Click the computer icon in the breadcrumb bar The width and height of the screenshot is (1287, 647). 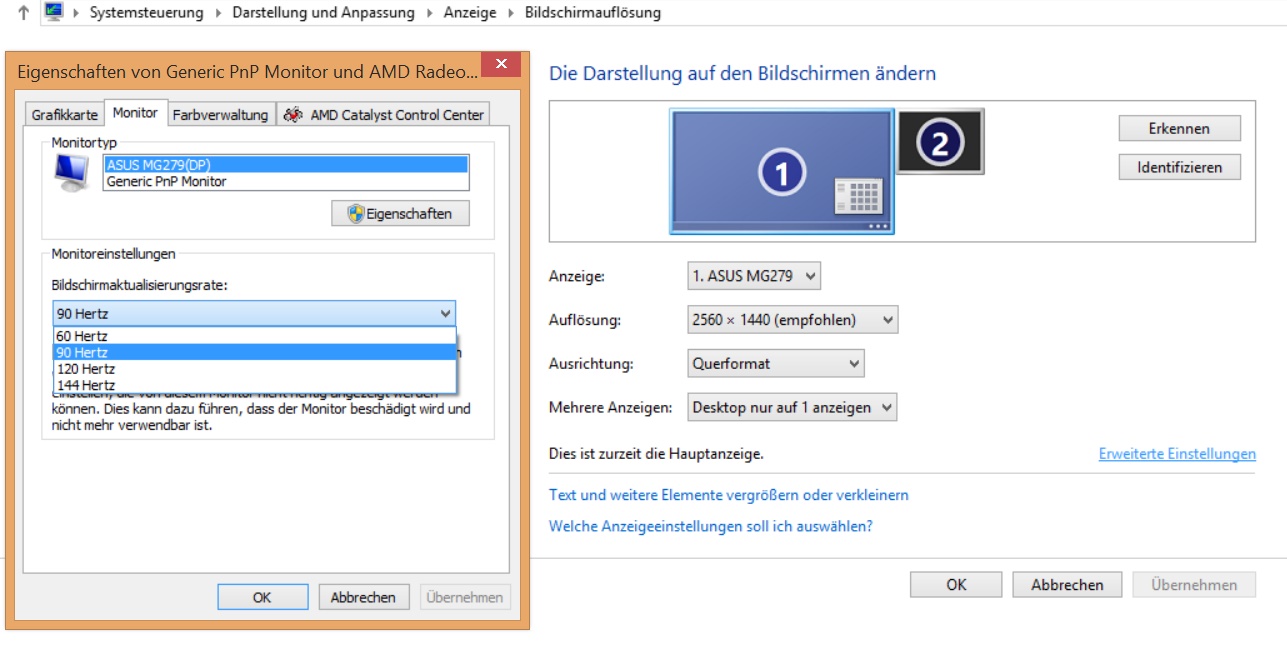coord(53,12)
